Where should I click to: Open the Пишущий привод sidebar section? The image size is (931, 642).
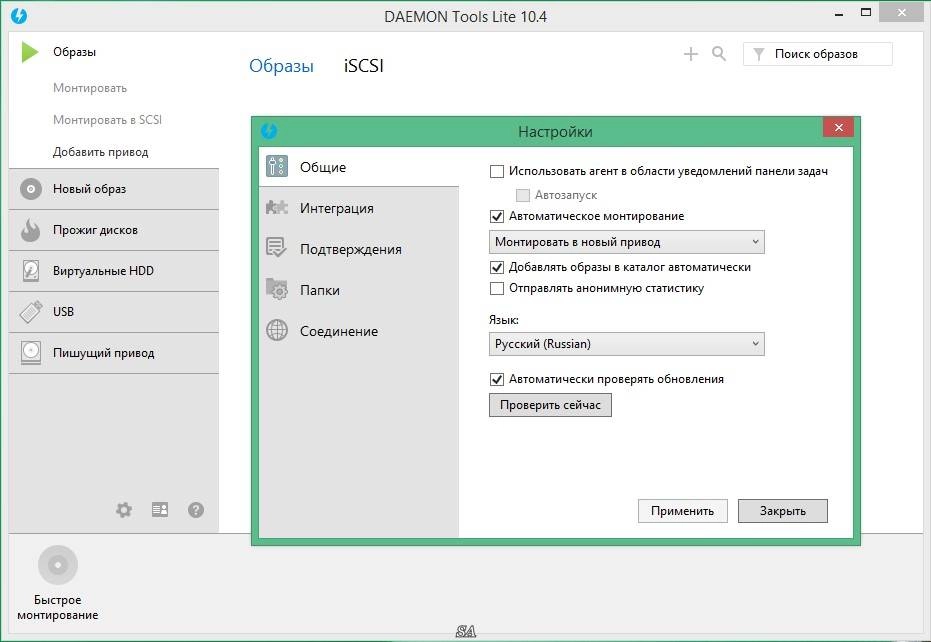click(x=113, y=353)
